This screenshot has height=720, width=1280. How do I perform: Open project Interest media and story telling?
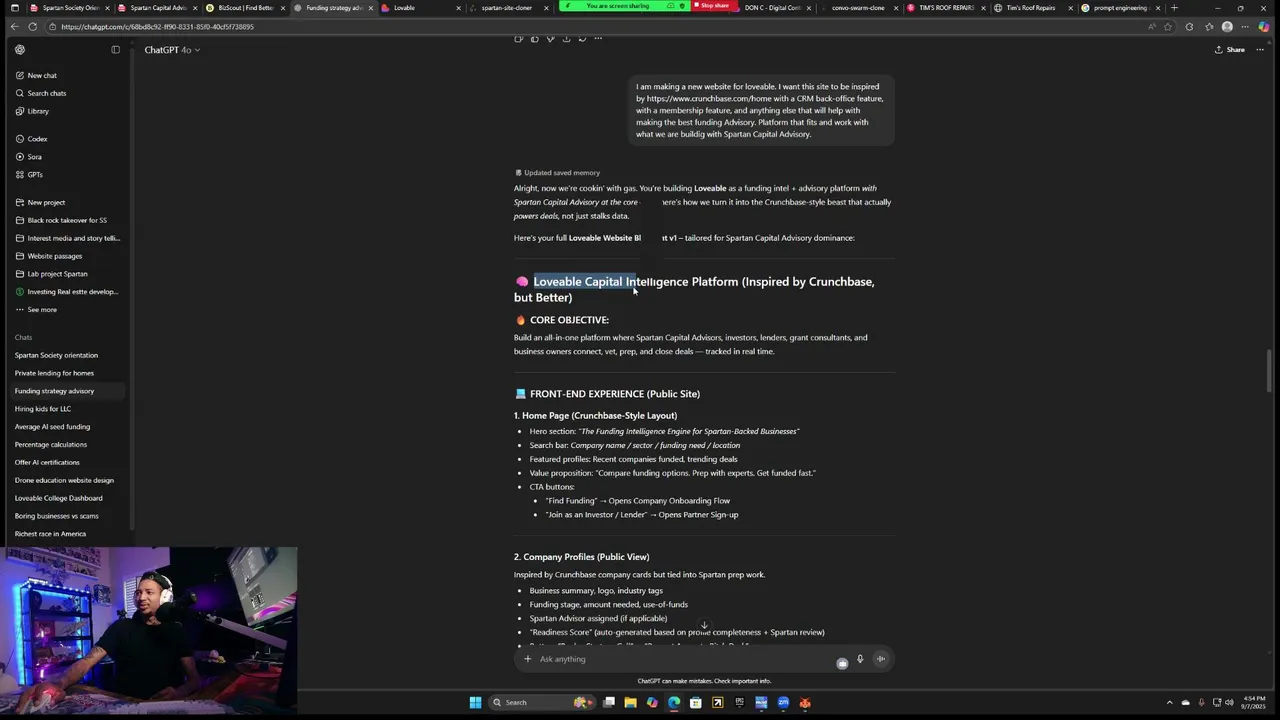(67, 238)
